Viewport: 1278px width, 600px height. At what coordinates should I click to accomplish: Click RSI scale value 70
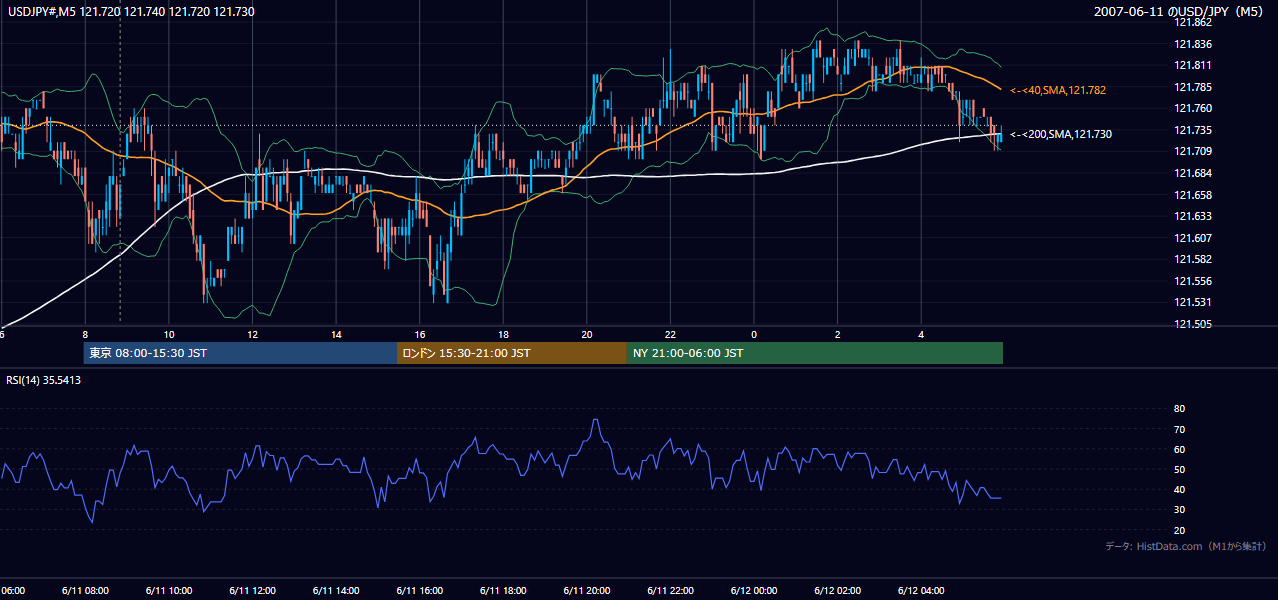[x=1179, y=429]
